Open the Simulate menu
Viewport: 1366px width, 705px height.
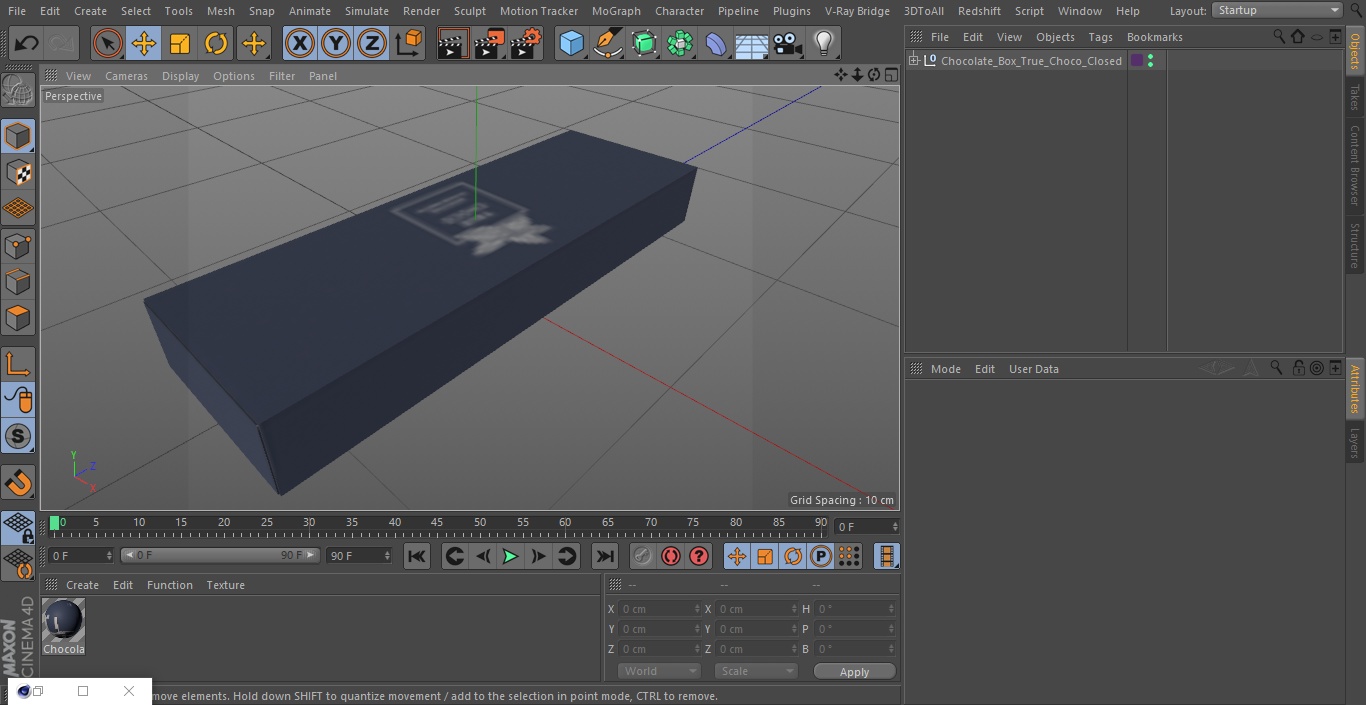coord(367,11)
